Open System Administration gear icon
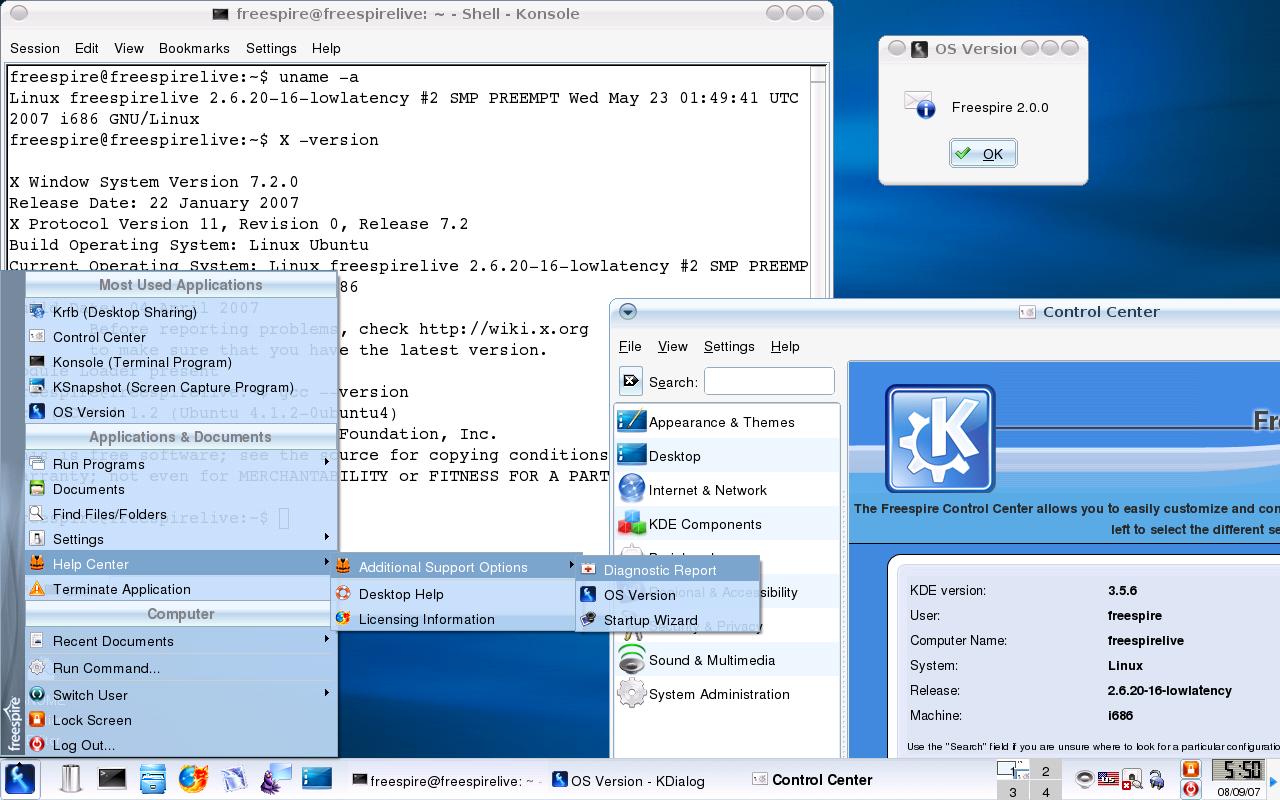This screenshot has width=1280, height=800. [x=632, y=693]
